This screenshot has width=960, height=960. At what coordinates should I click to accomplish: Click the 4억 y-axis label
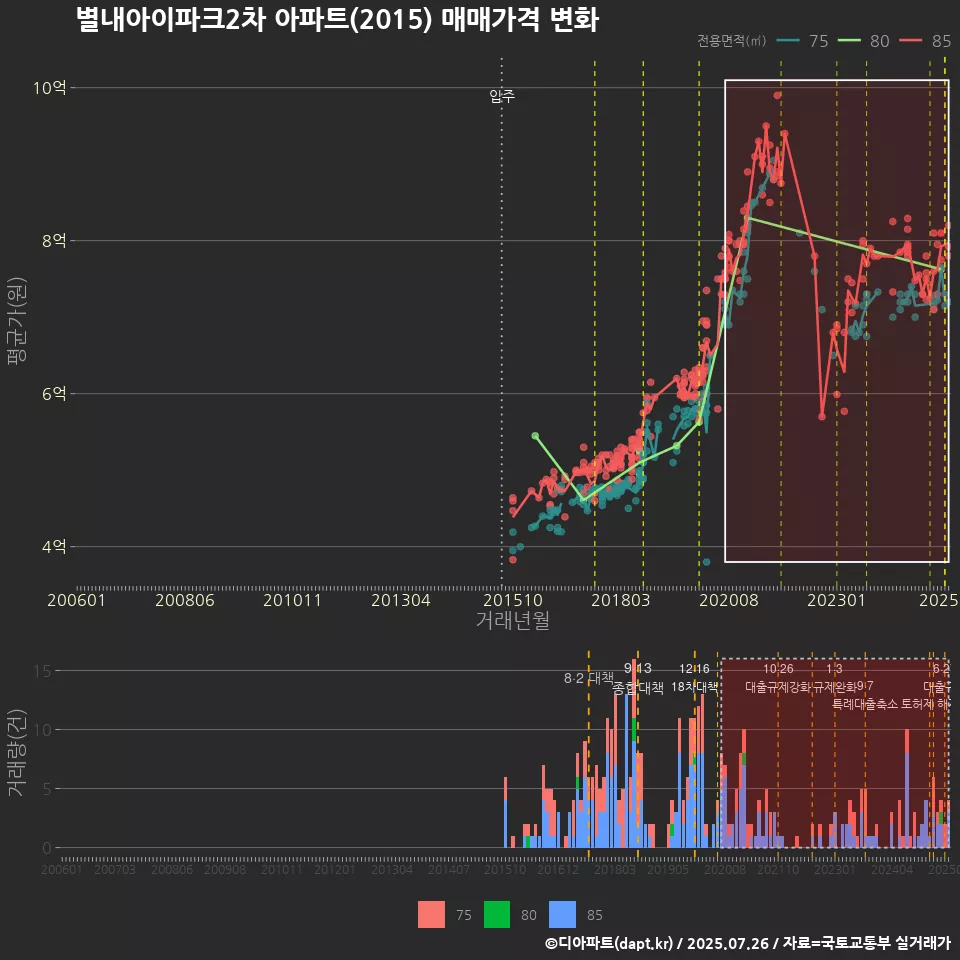(x=54, y=546)
